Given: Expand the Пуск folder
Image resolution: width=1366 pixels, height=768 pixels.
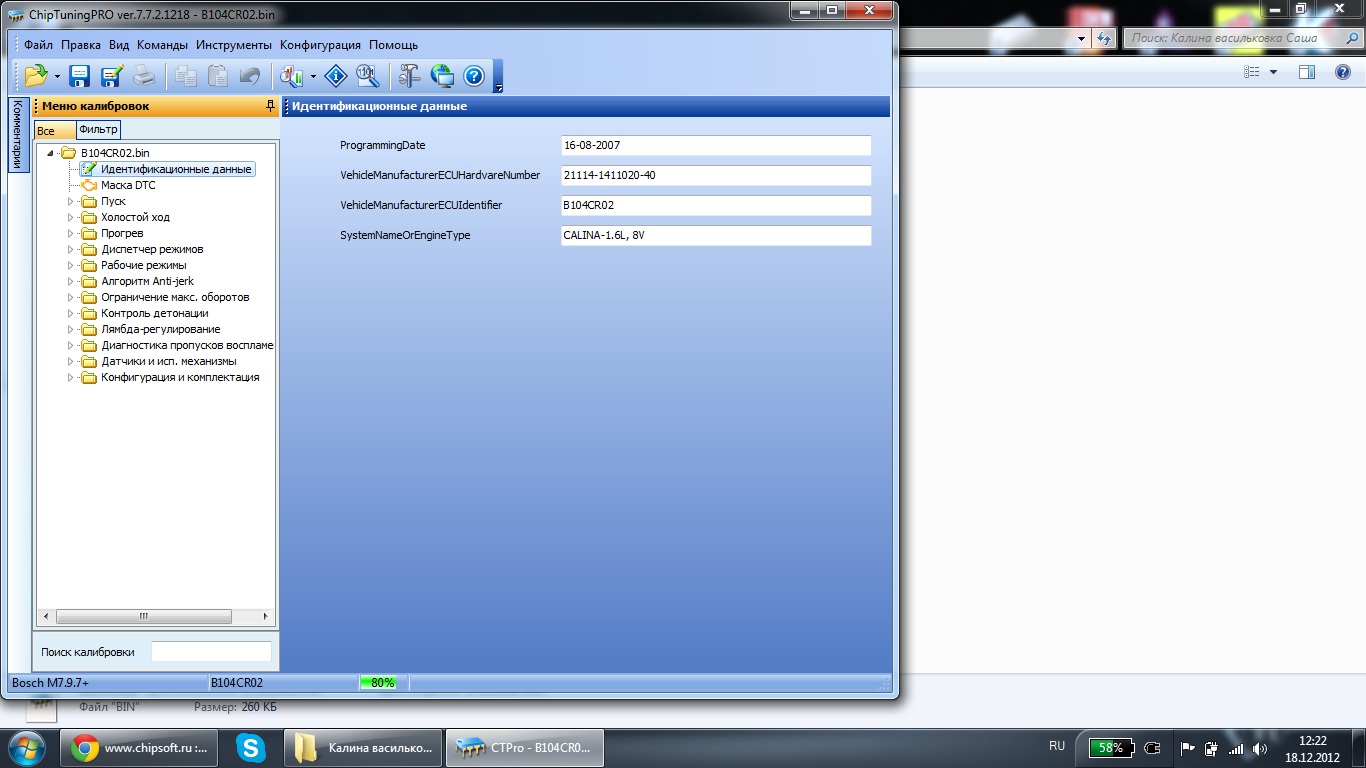Looking at the screenshot, I should coord(71,201).
